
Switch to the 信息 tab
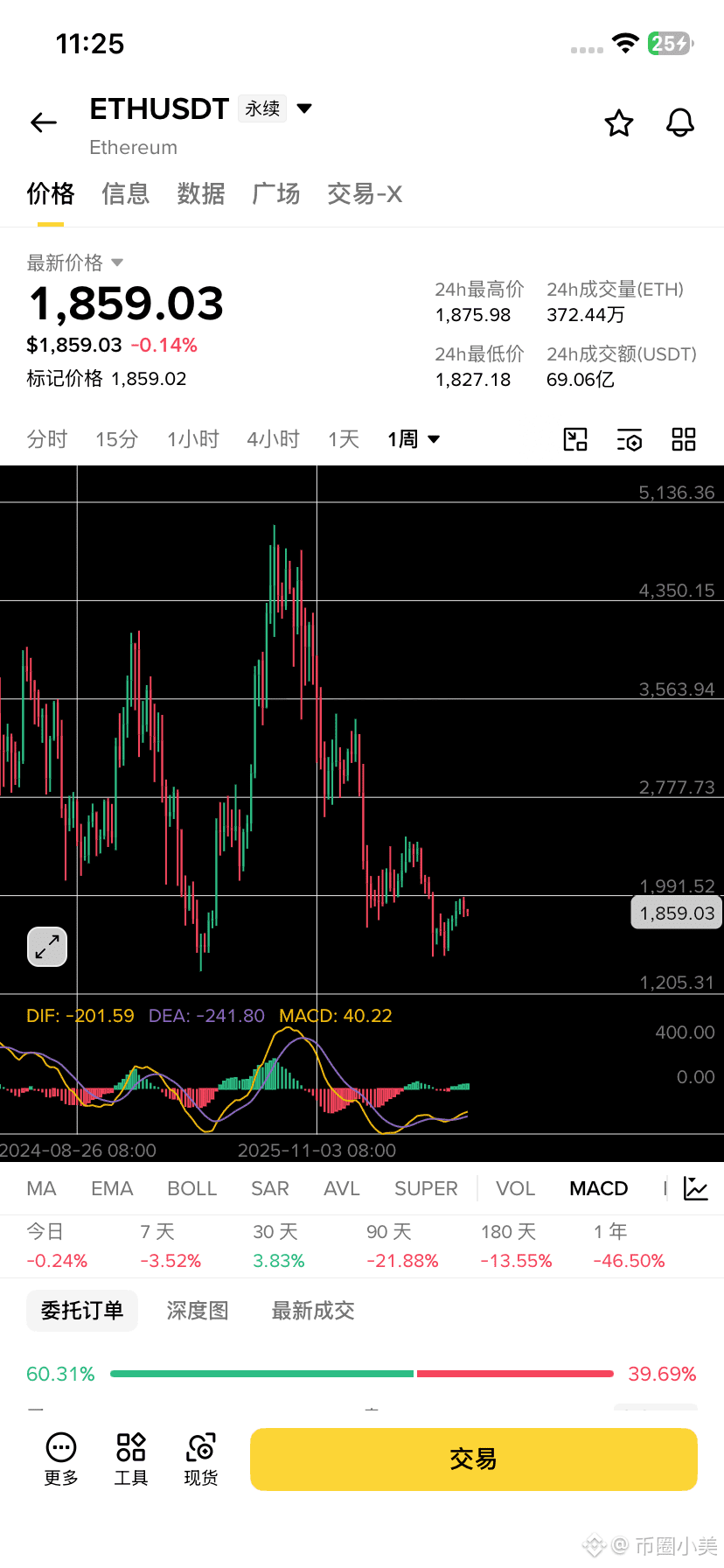(126, 193)
